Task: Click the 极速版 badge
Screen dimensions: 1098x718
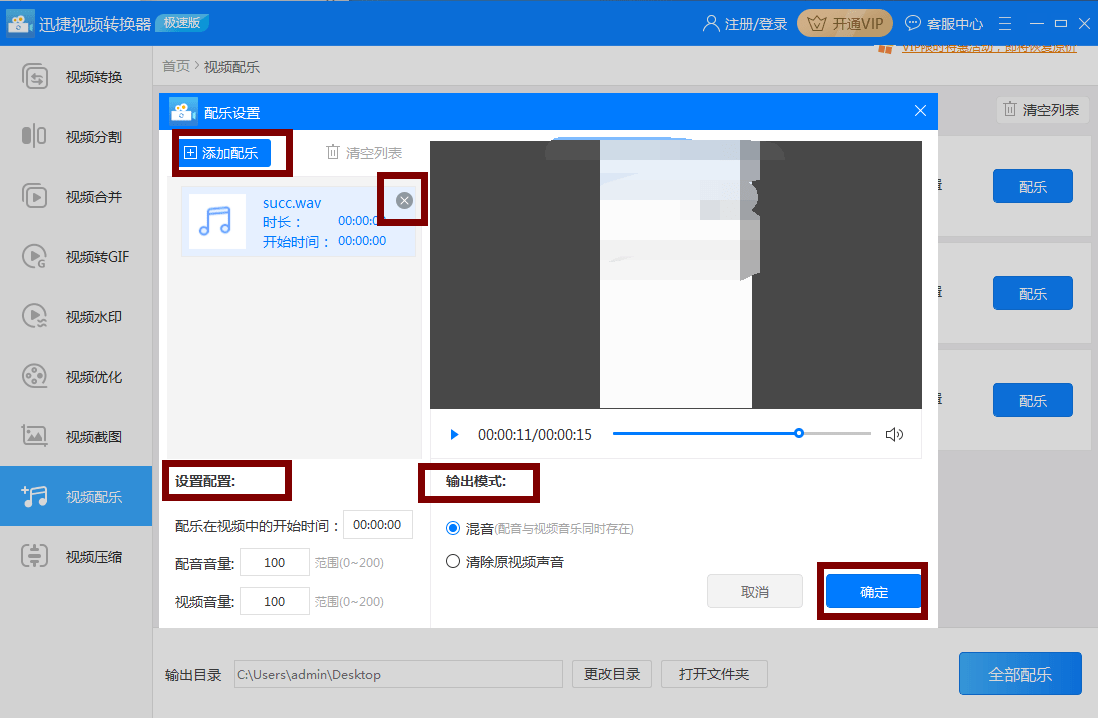Action: tap(181, 22)
